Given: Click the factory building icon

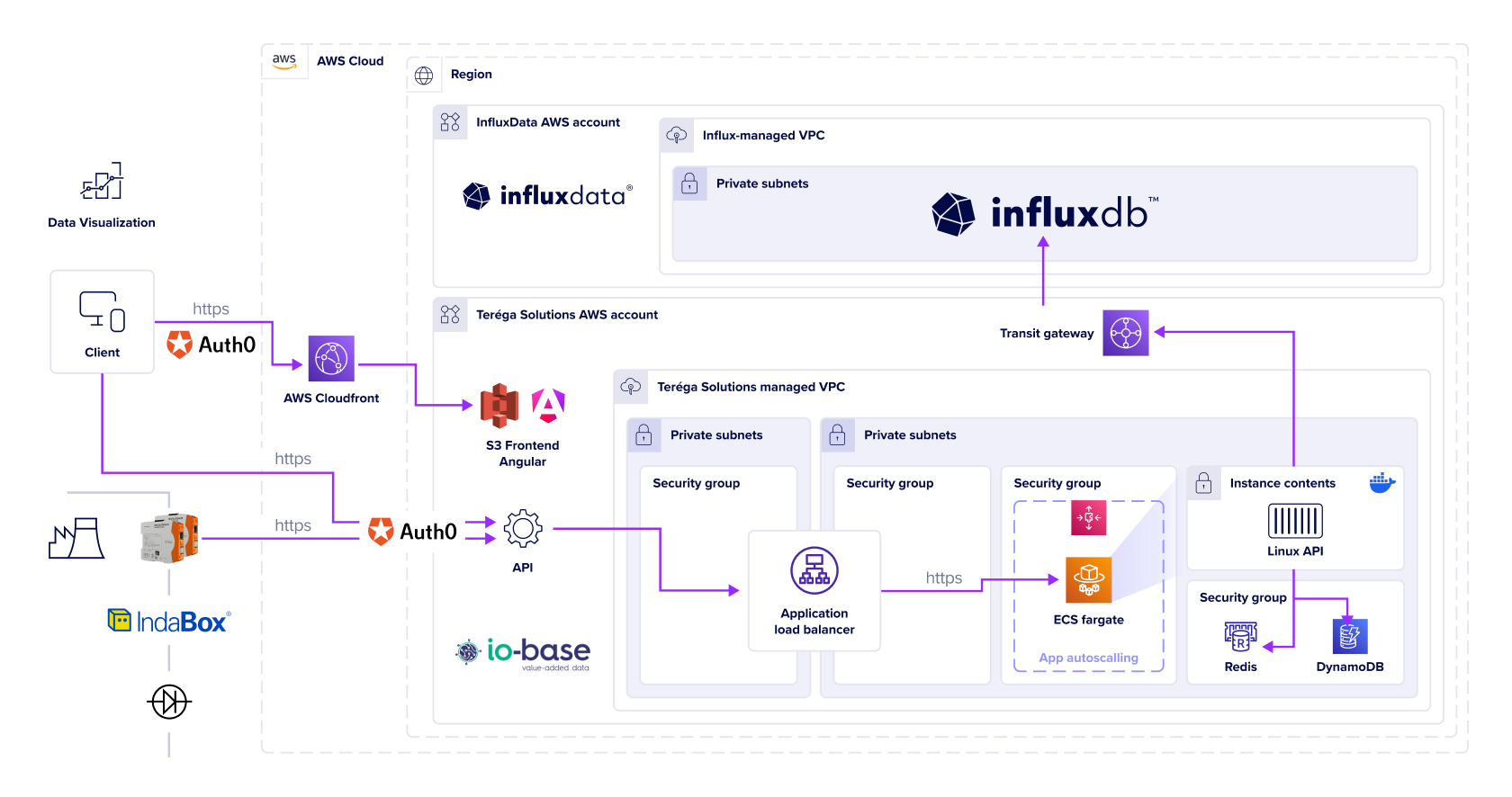Looking at the screenshot, I should tap(76, 538).
